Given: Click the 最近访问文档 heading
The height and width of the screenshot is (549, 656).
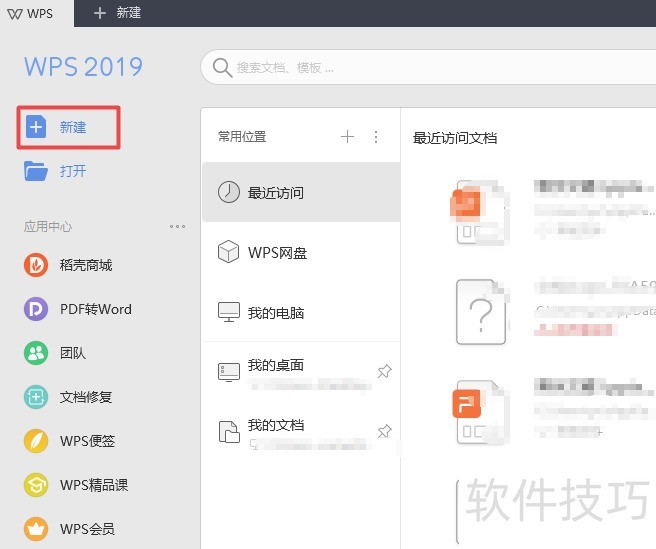Looking at the screenshot, I should click(x=455, y=138).
